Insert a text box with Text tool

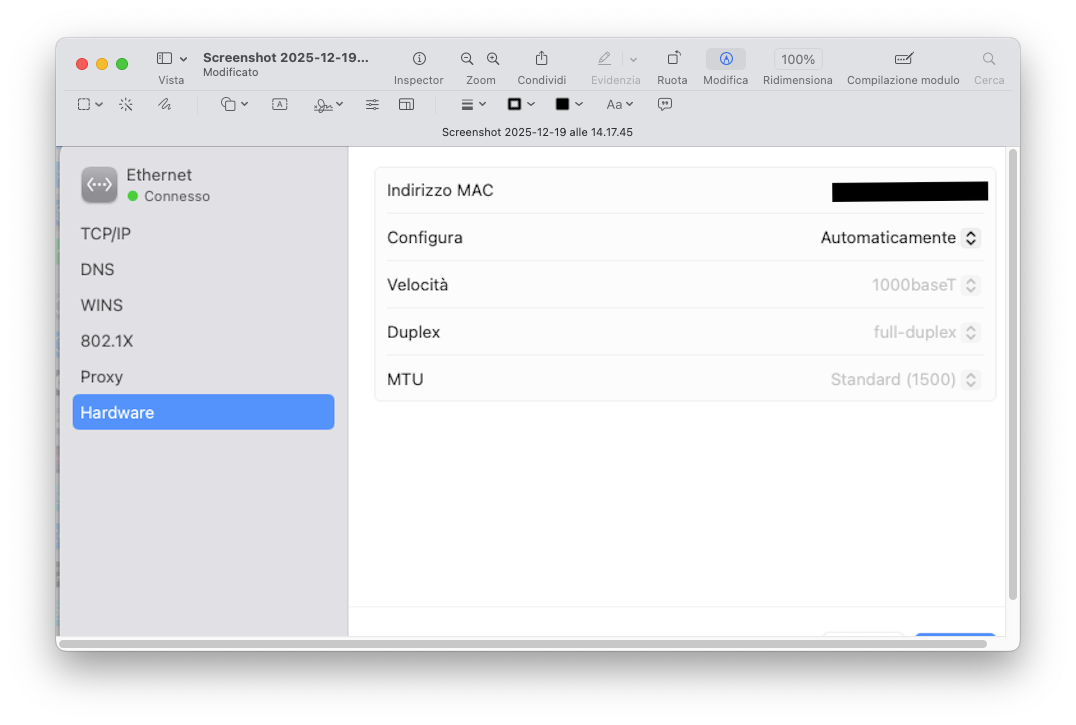279,104
